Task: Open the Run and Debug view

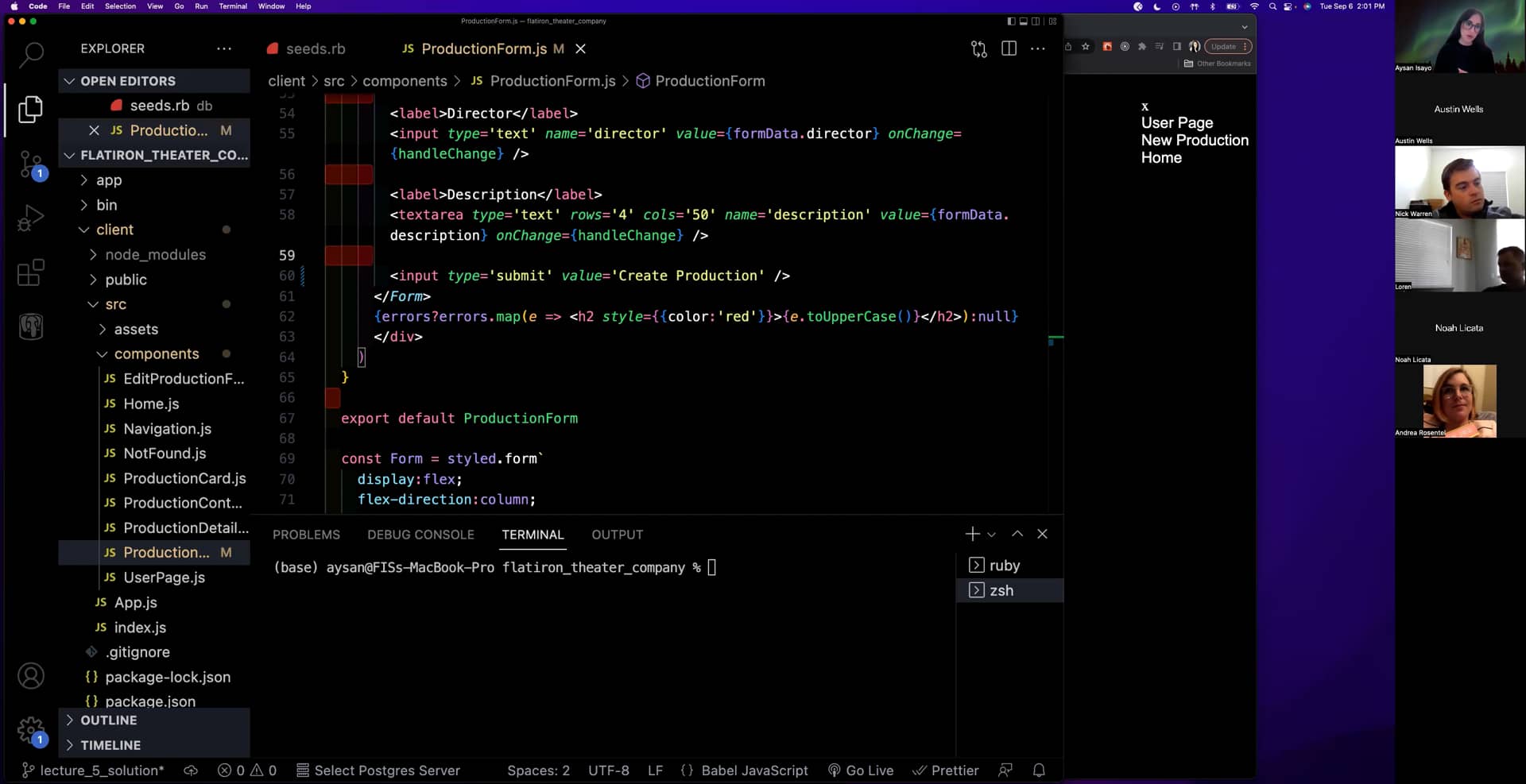Action: pos(31,218)
